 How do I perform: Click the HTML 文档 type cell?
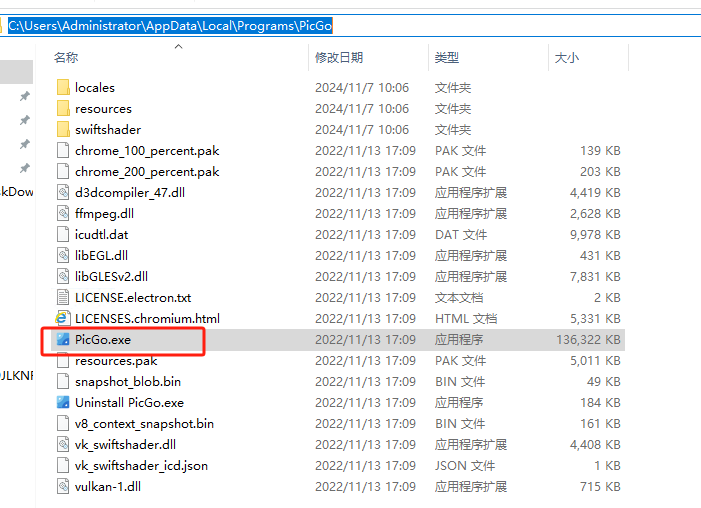(466, 319)
